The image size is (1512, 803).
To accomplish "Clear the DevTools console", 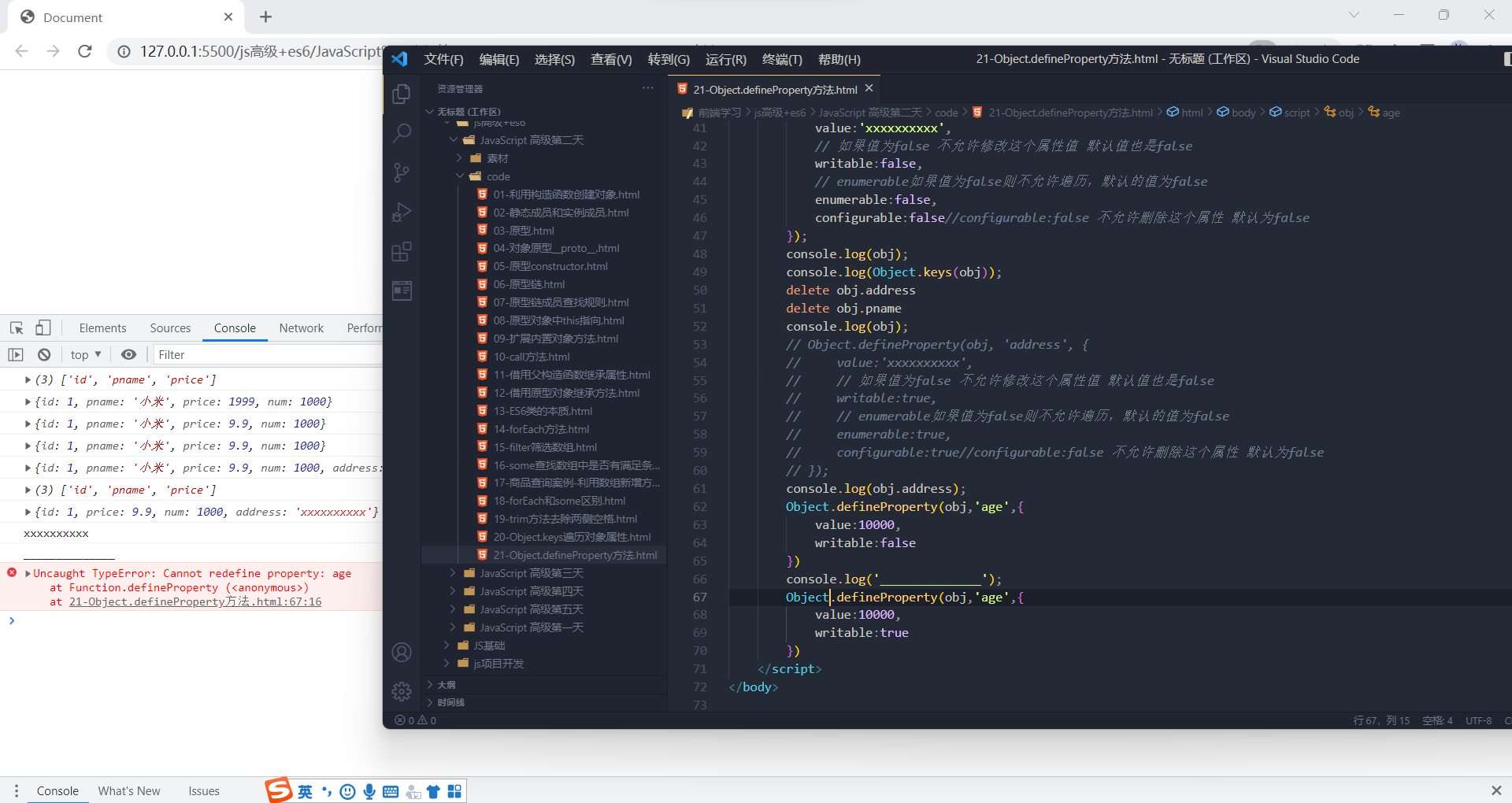I will tap(44, 354).
